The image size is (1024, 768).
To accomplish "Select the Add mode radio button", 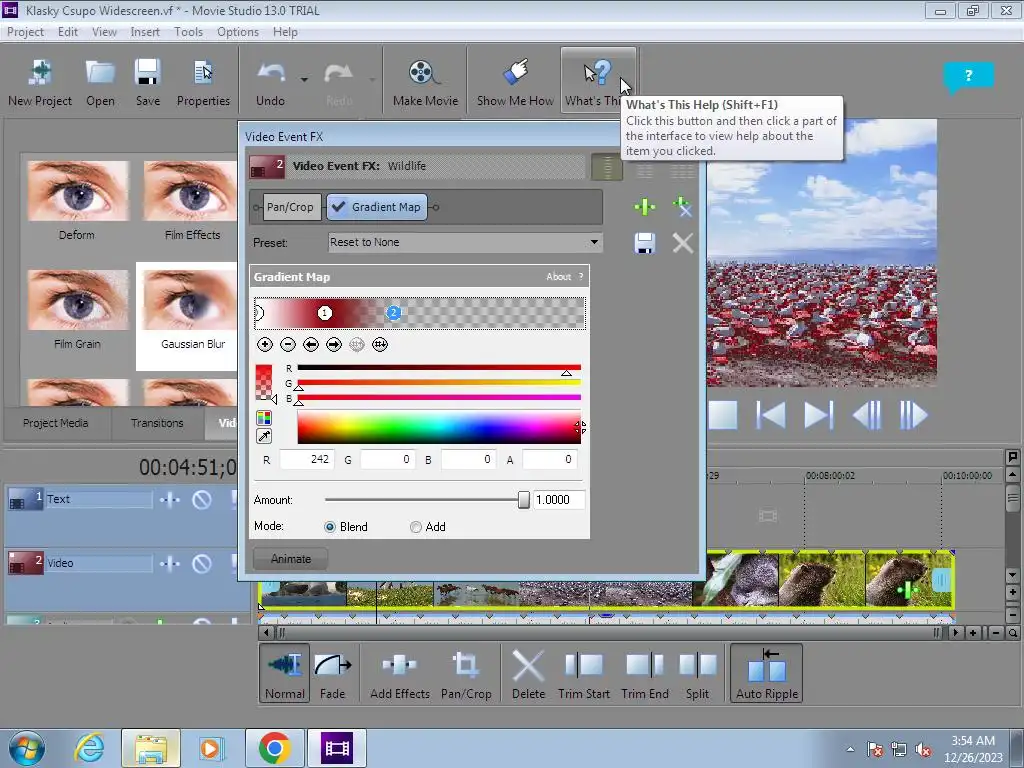I will 415,527.
